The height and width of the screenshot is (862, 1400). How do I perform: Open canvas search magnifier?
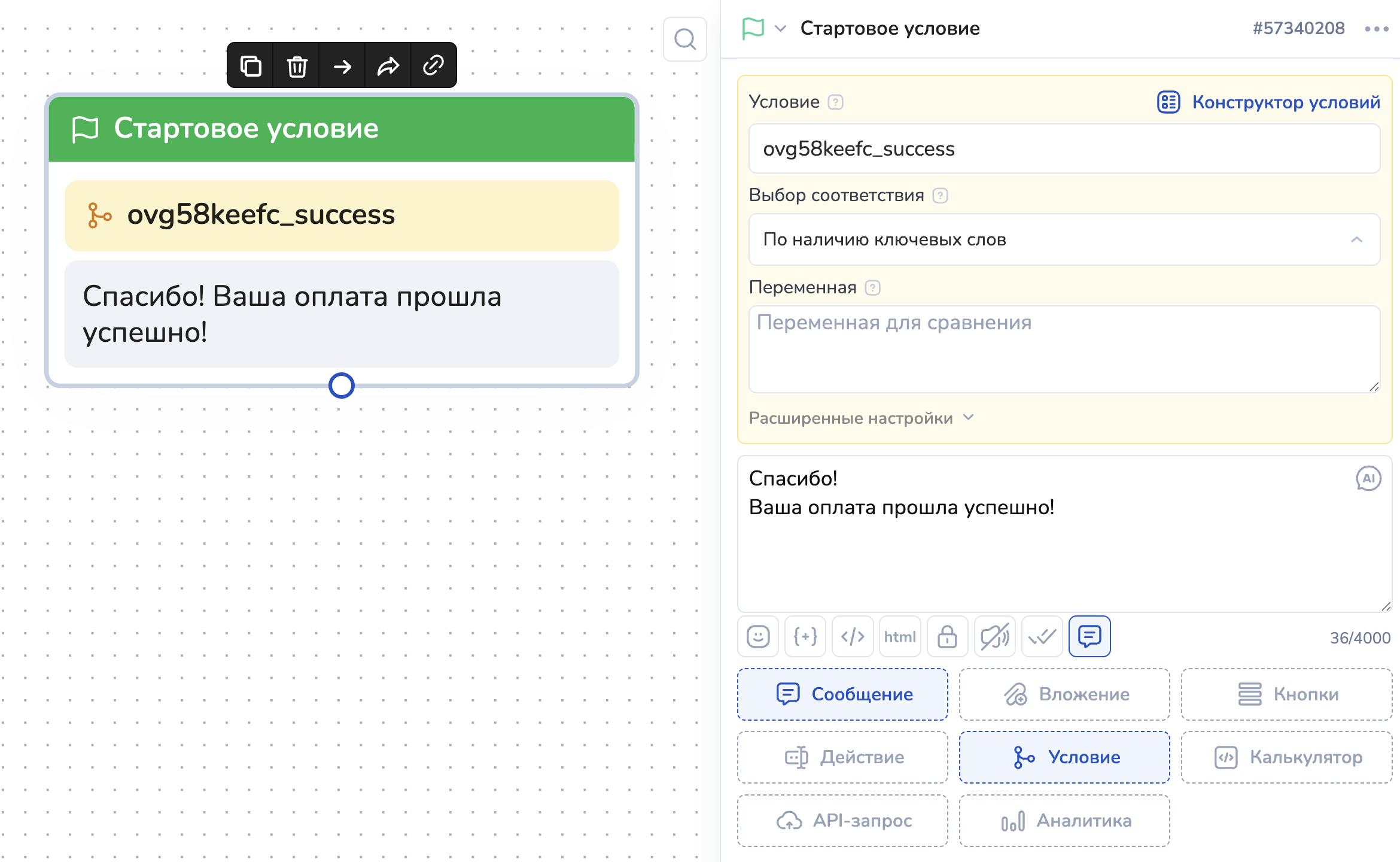point(684,40)
